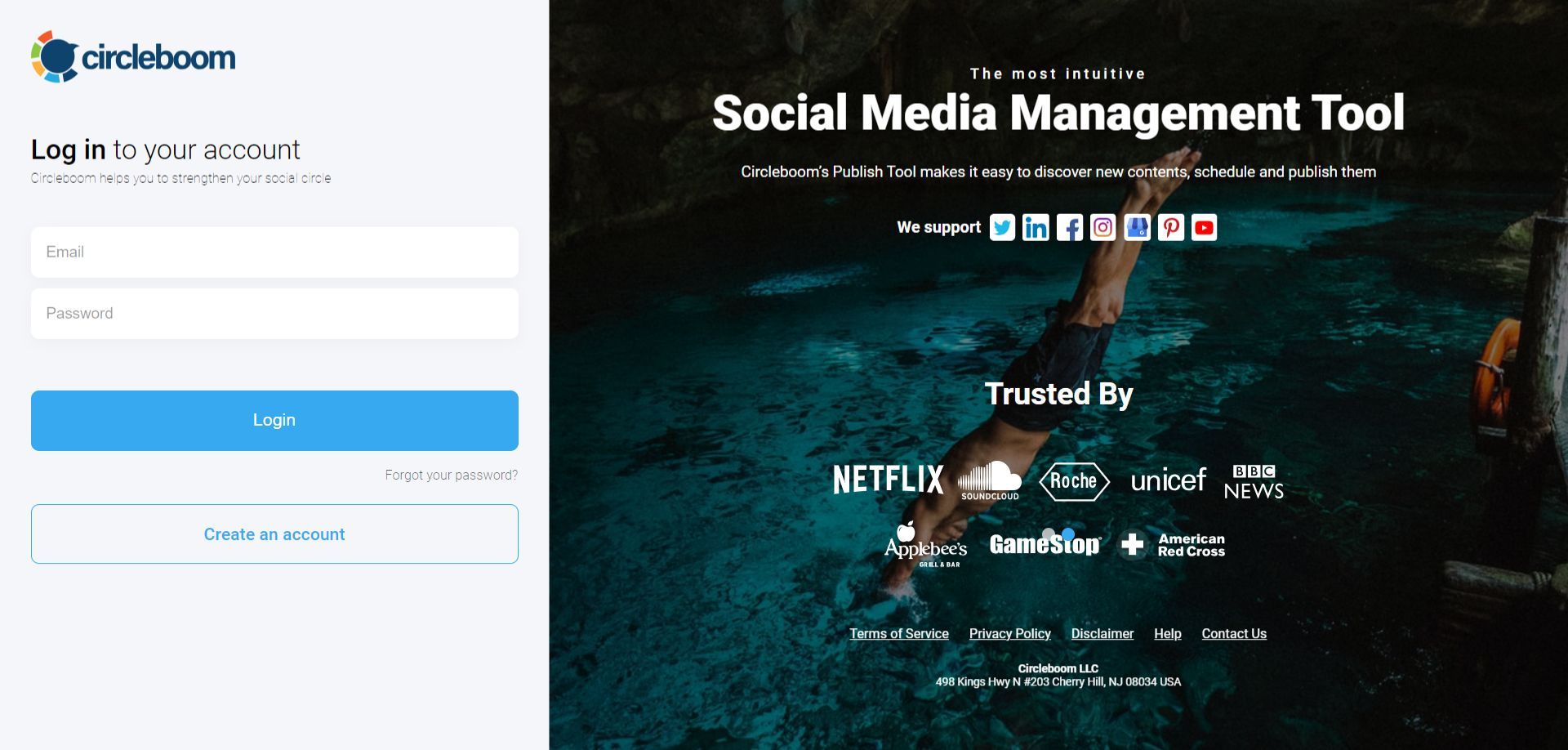Click the Instagram support icon

click(x=1103, y=227)
